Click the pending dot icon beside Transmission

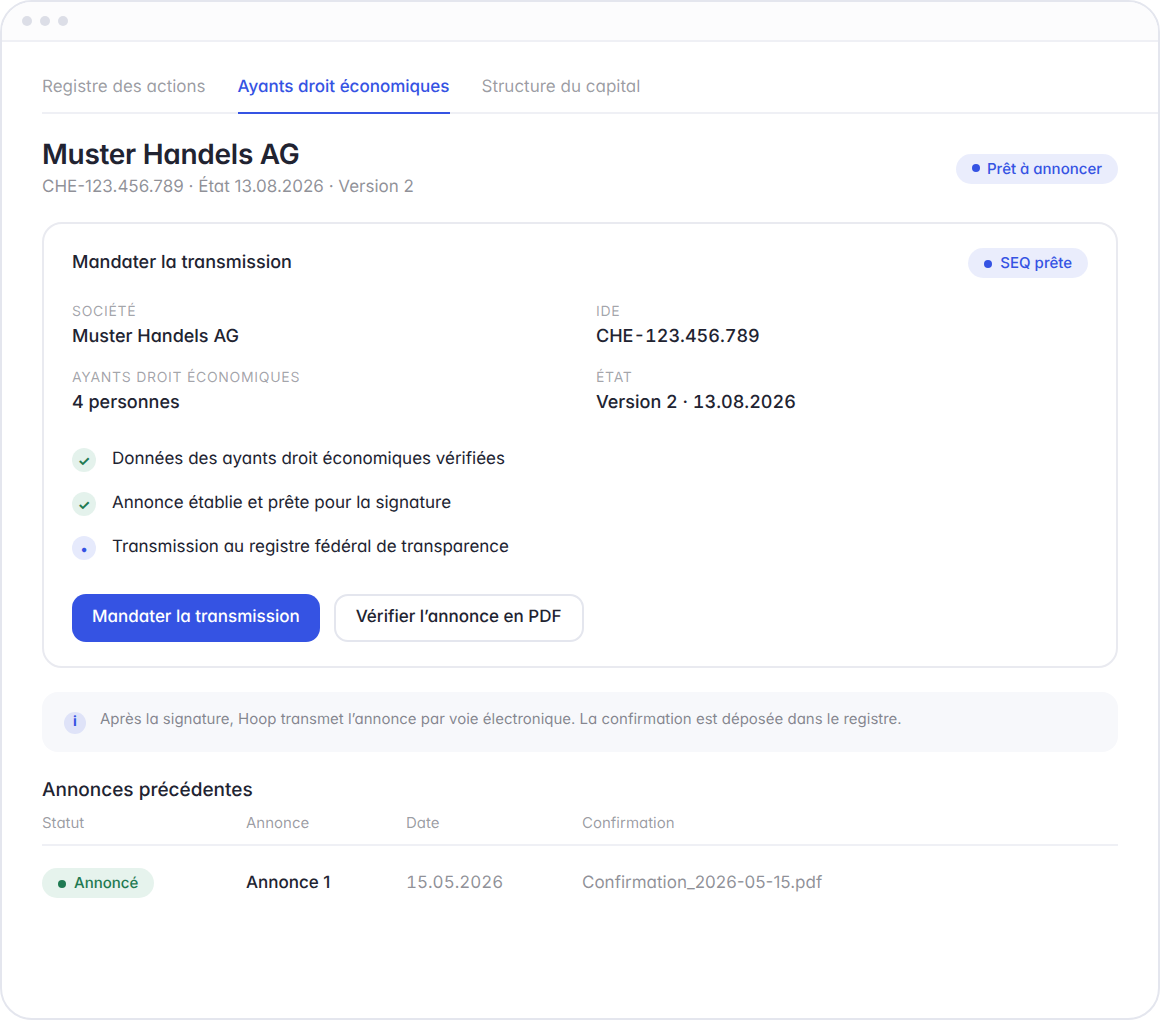pyautogui.click(x=84, y=549)
